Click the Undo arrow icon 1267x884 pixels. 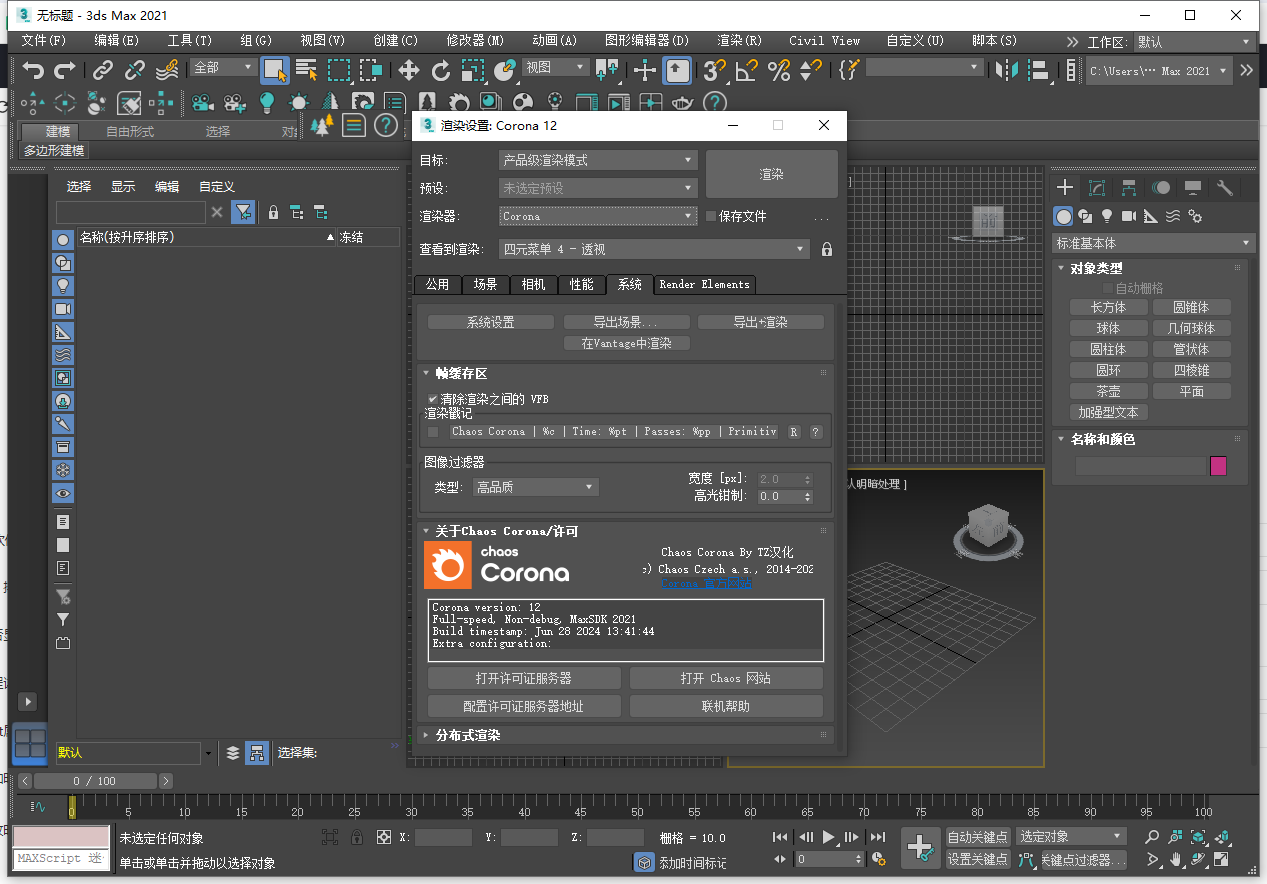34,70
